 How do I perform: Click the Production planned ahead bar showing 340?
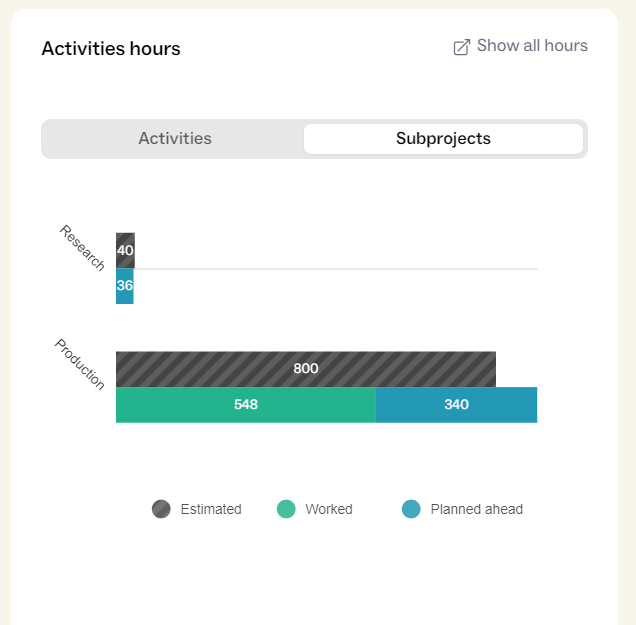(456, 405)
